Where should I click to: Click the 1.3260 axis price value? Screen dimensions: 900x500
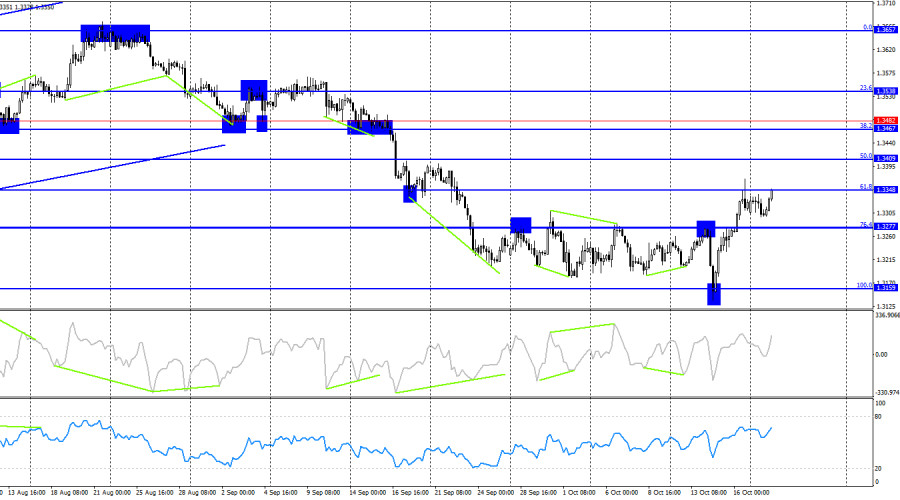886,236
